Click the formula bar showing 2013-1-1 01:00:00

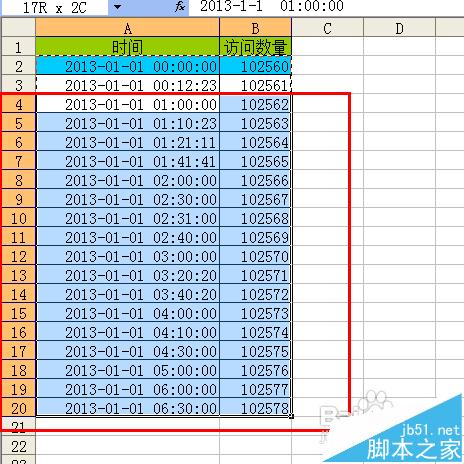[x=327, y=7]
